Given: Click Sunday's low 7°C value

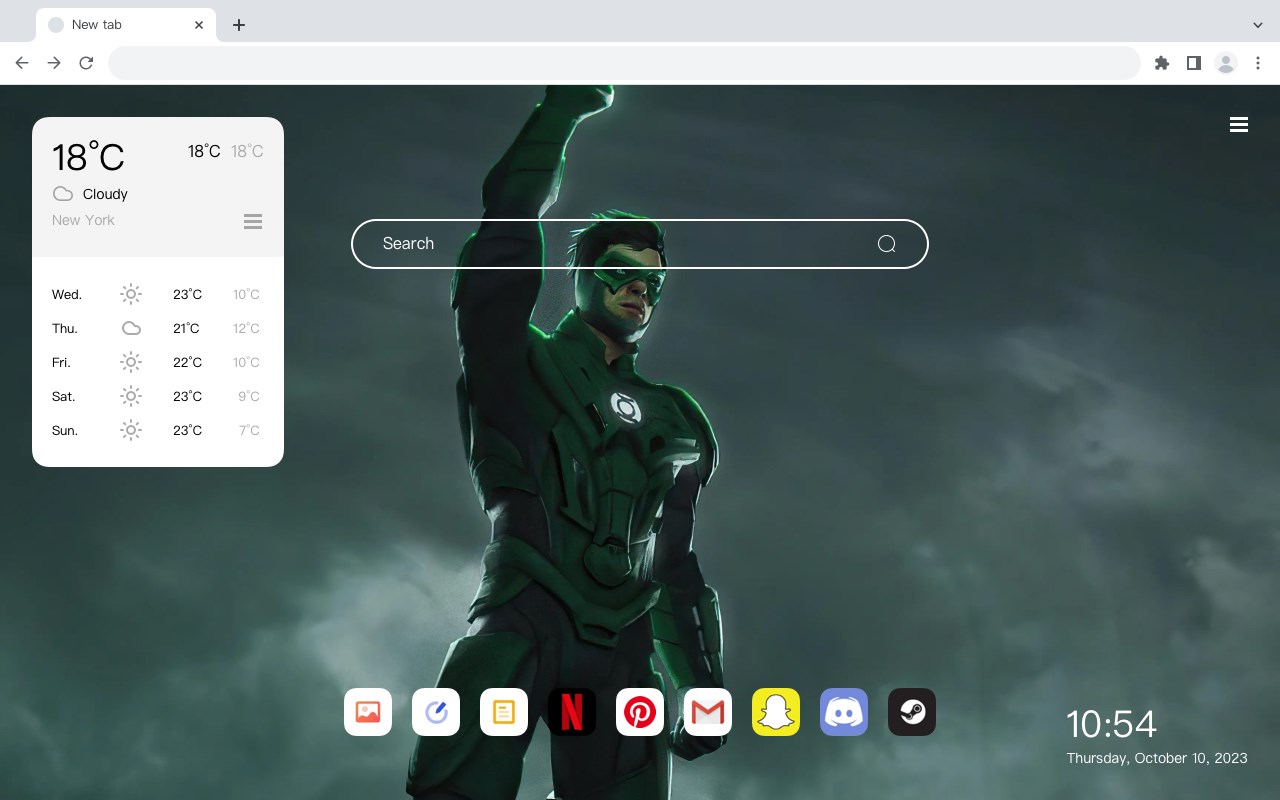Looking at the screenshot, I should coord(249,430).
